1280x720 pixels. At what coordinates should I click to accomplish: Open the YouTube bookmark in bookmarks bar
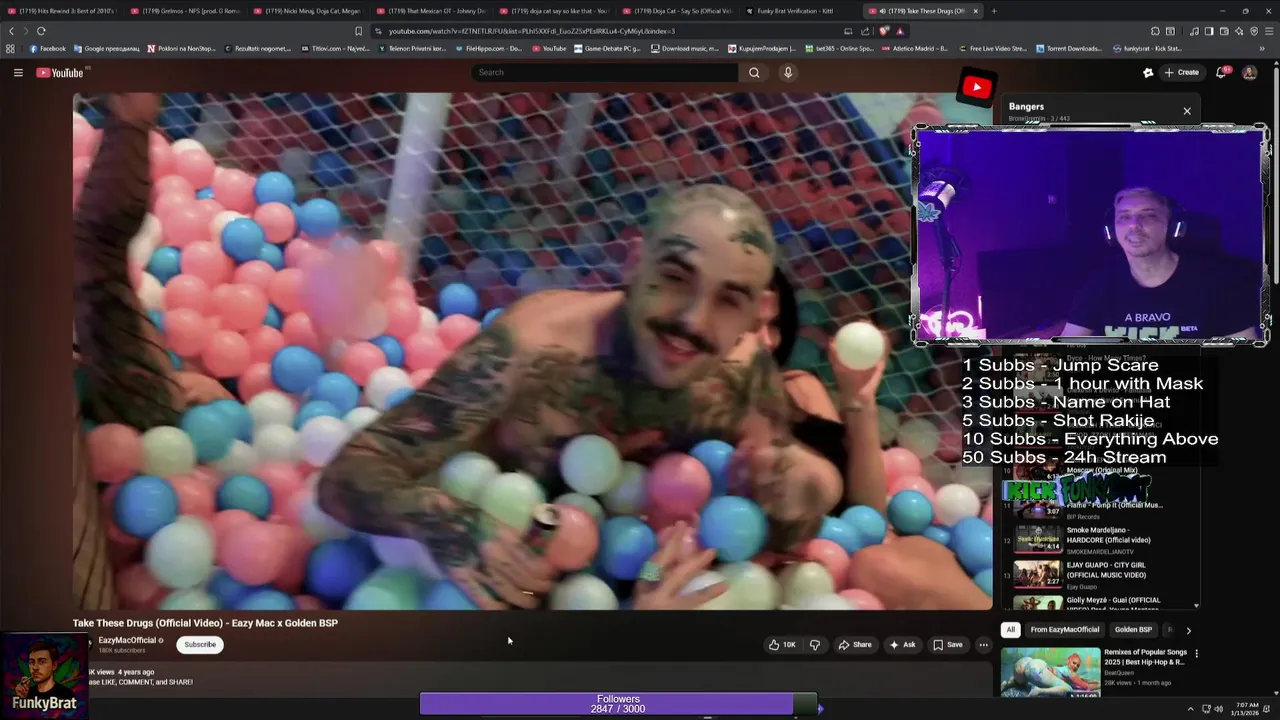[x=549, y=48]
